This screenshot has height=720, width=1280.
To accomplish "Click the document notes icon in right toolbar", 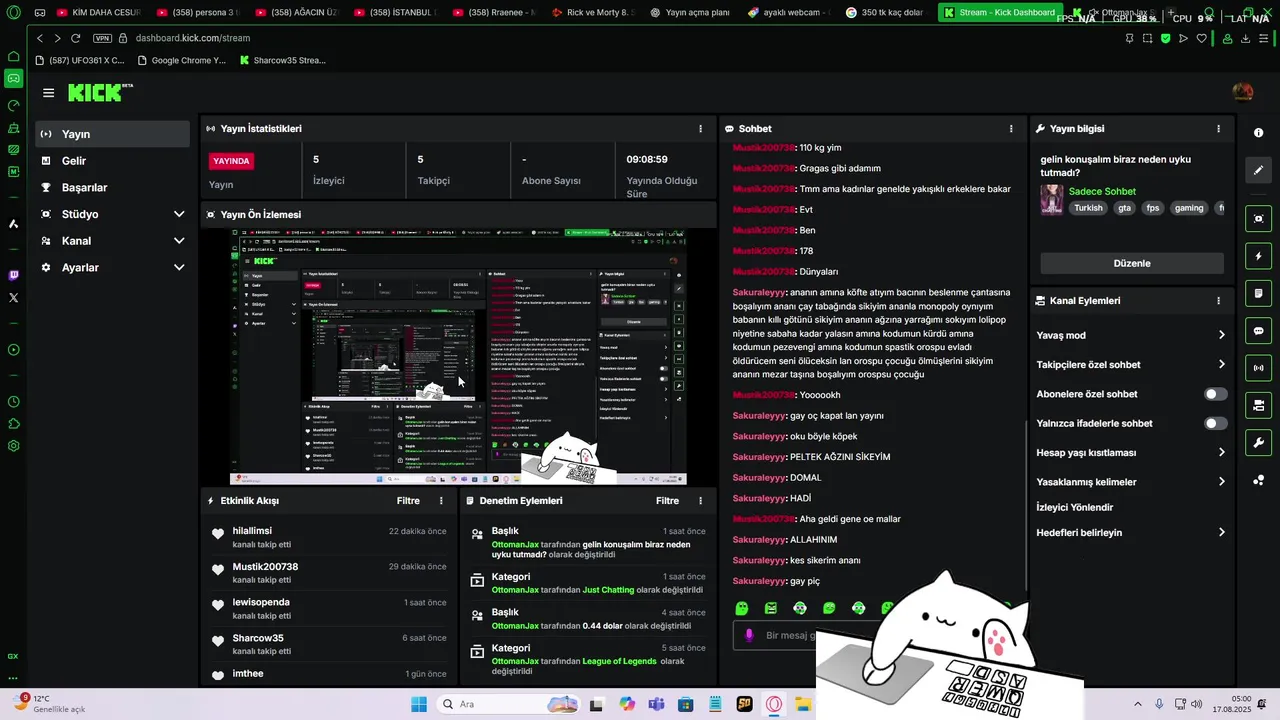I will [1258, 293].
